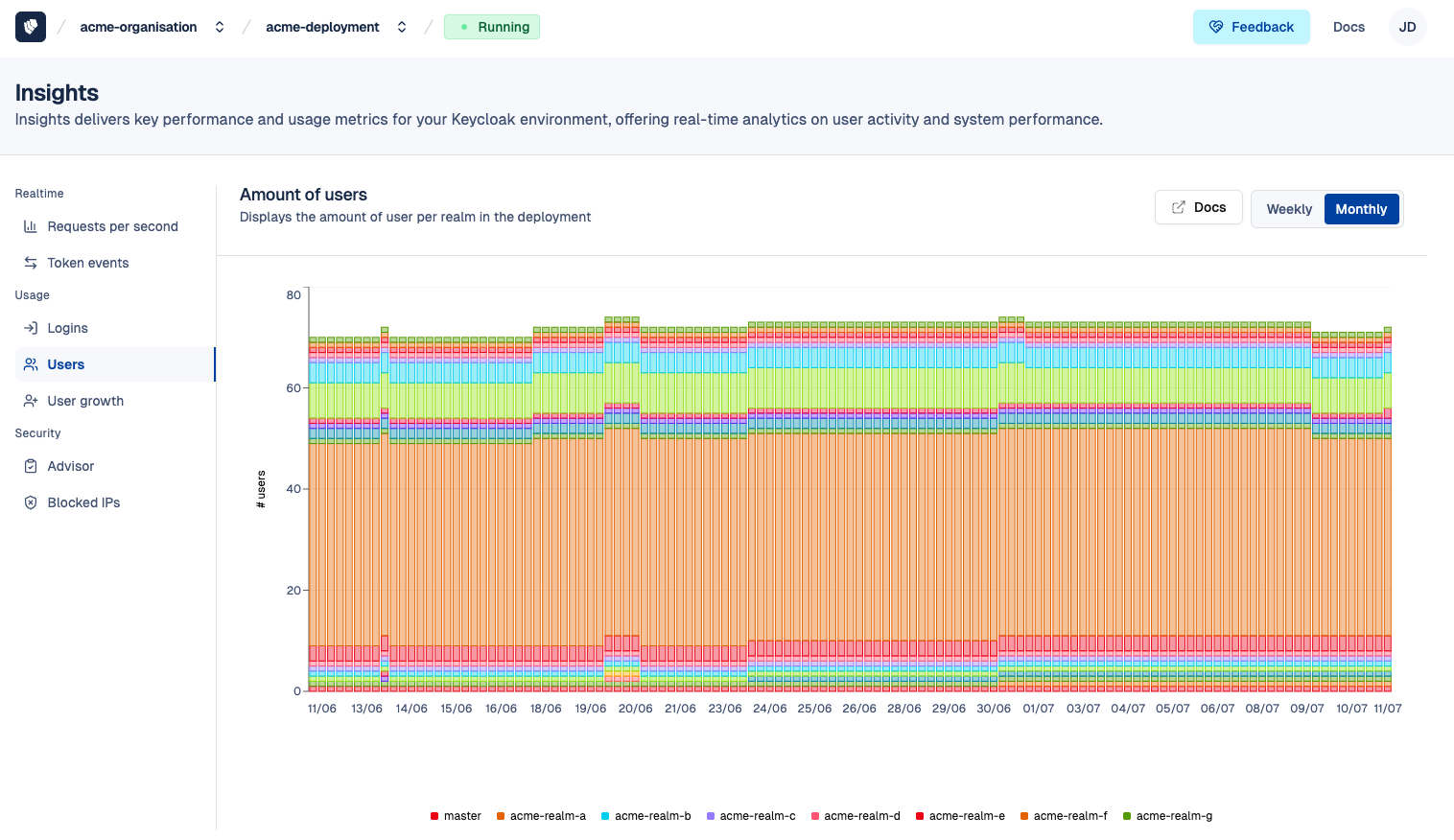This screenshot has height=840, width=1454.
Task: Open the JD user avatar menu
Action: pyautogui.click(x=1407, y=27)
